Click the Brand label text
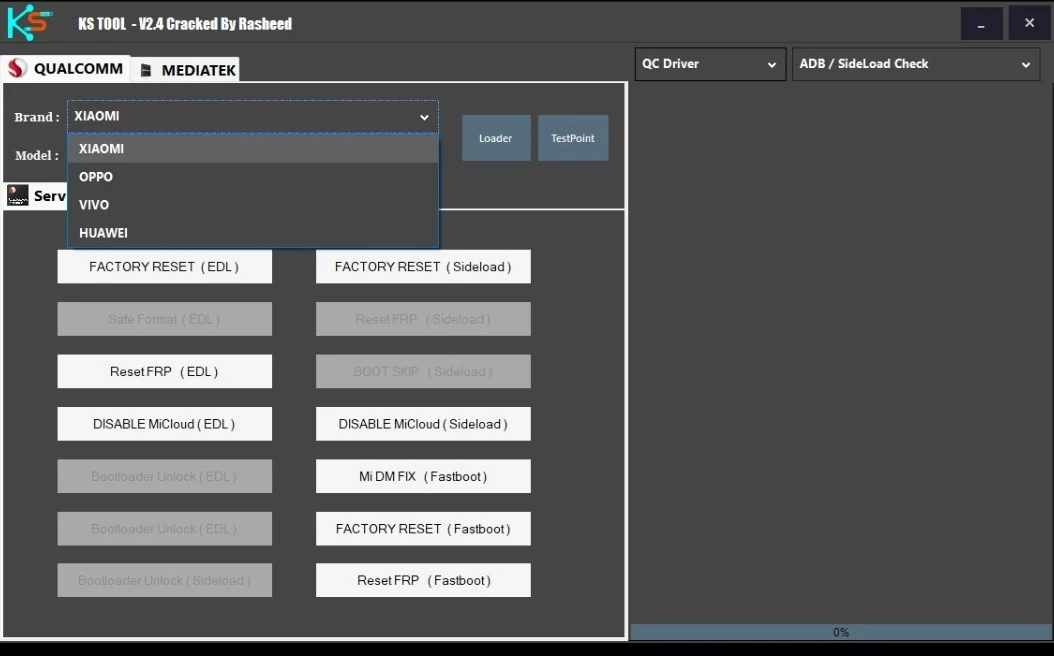 point(37,117)
